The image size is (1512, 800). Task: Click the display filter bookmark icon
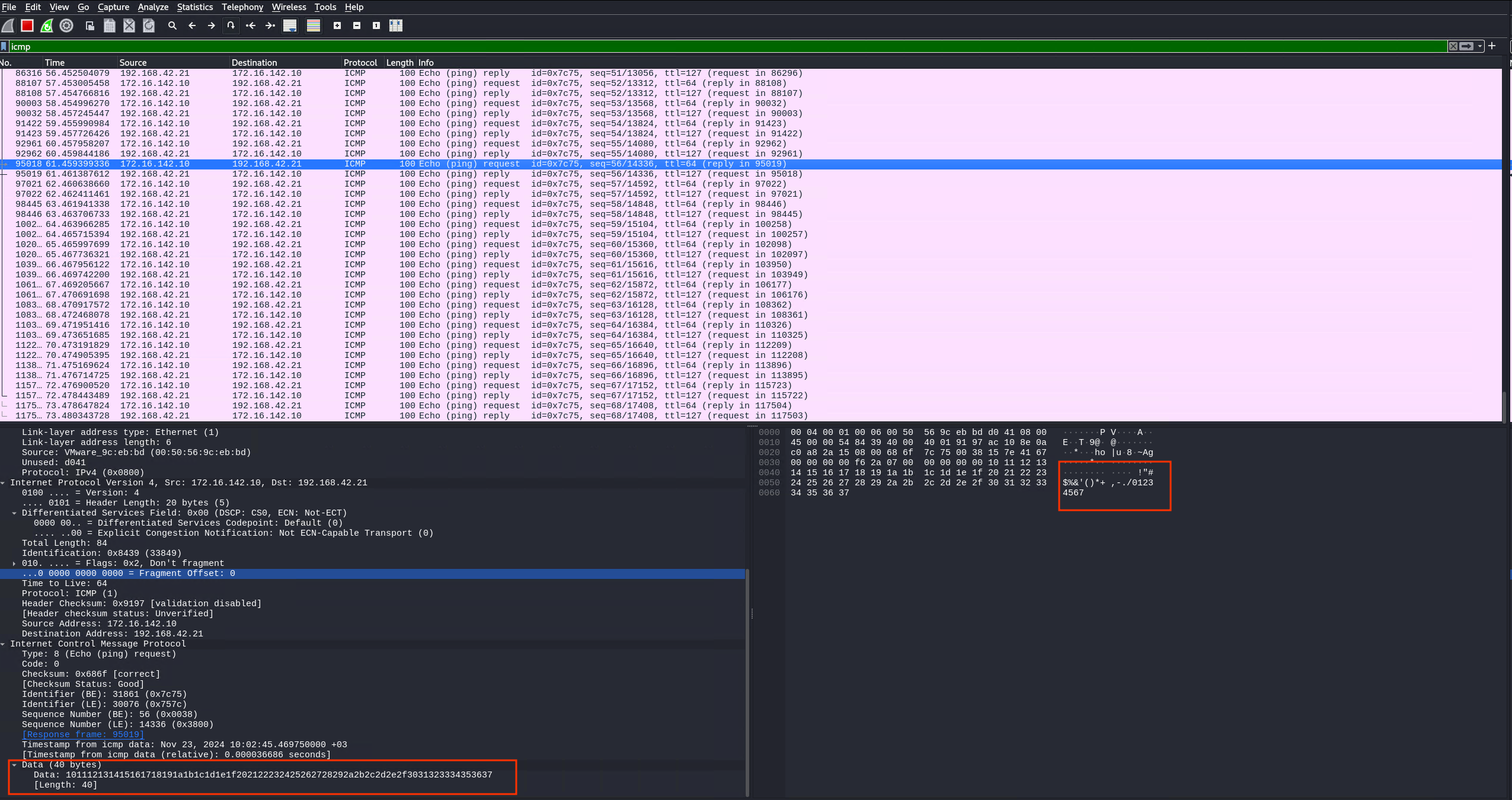click(x=4, y=46)
